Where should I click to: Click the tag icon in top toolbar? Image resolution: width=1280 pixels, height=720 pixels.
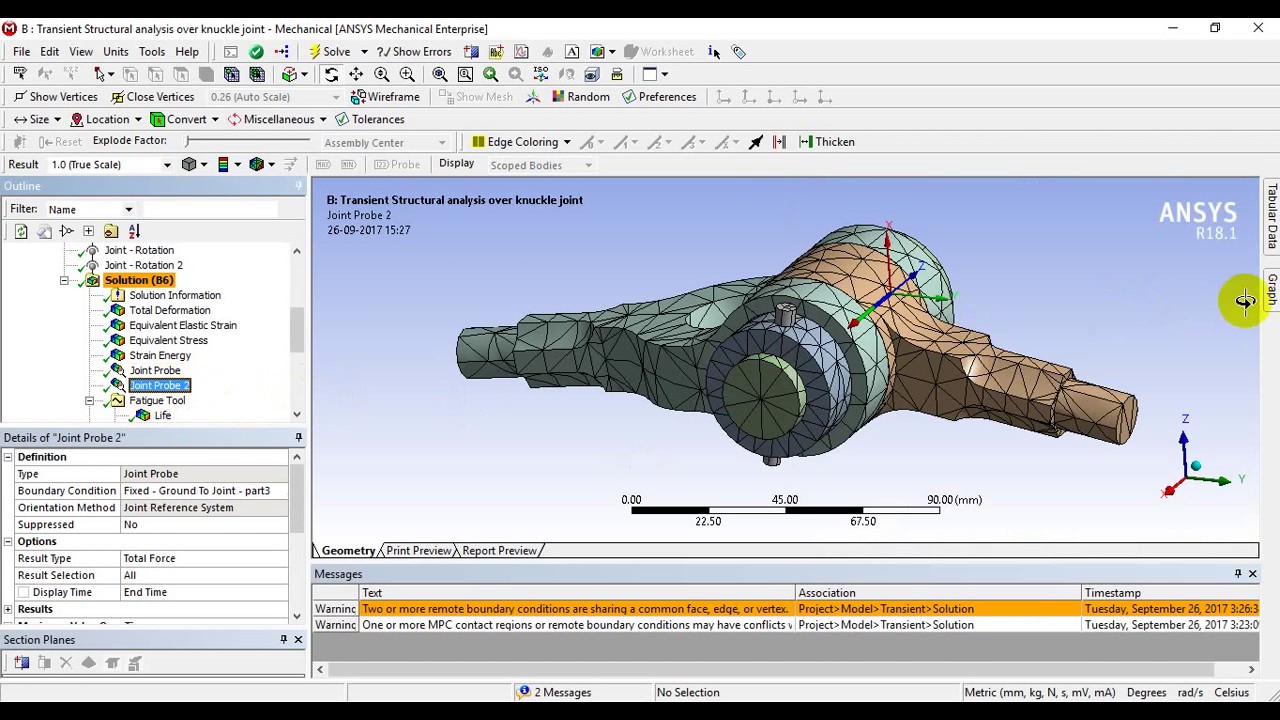pos(738,52)
